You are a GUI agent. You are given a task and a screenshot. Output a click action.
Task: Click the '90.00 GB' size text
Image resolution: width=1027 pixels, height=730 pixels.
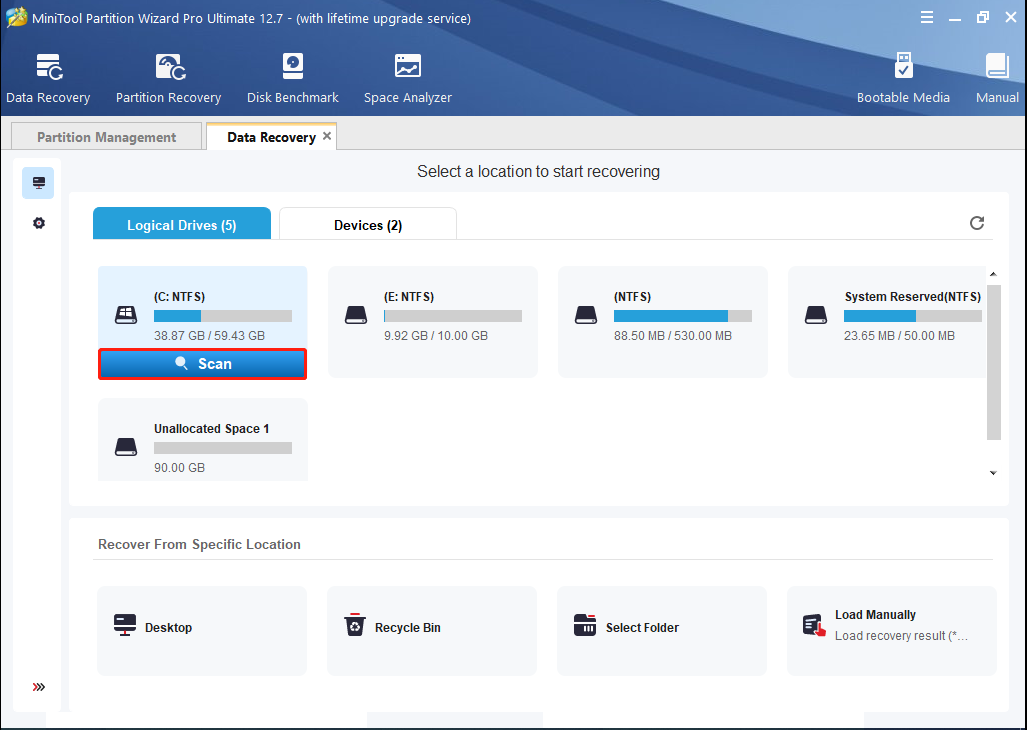(179, 468)
